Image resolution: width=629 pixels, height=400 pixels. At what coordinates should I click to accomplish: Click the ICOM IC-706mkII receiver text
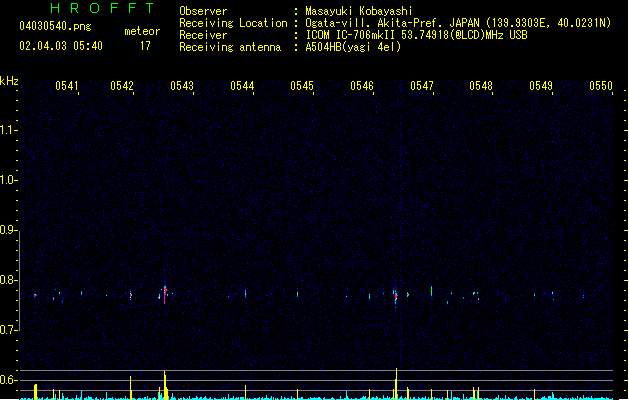point(416,35)
